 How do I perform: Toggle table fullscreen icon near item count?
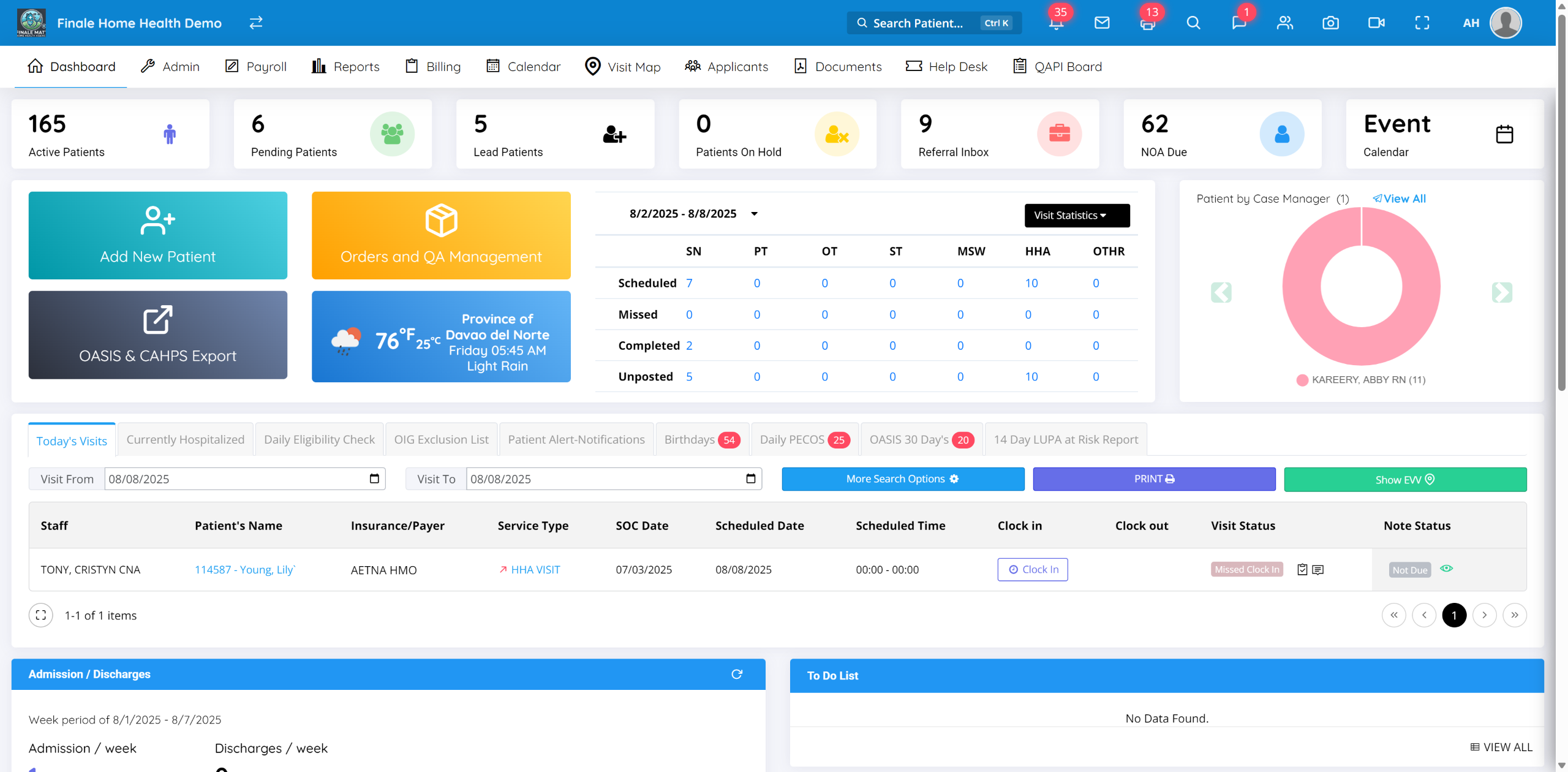point(41,615)
